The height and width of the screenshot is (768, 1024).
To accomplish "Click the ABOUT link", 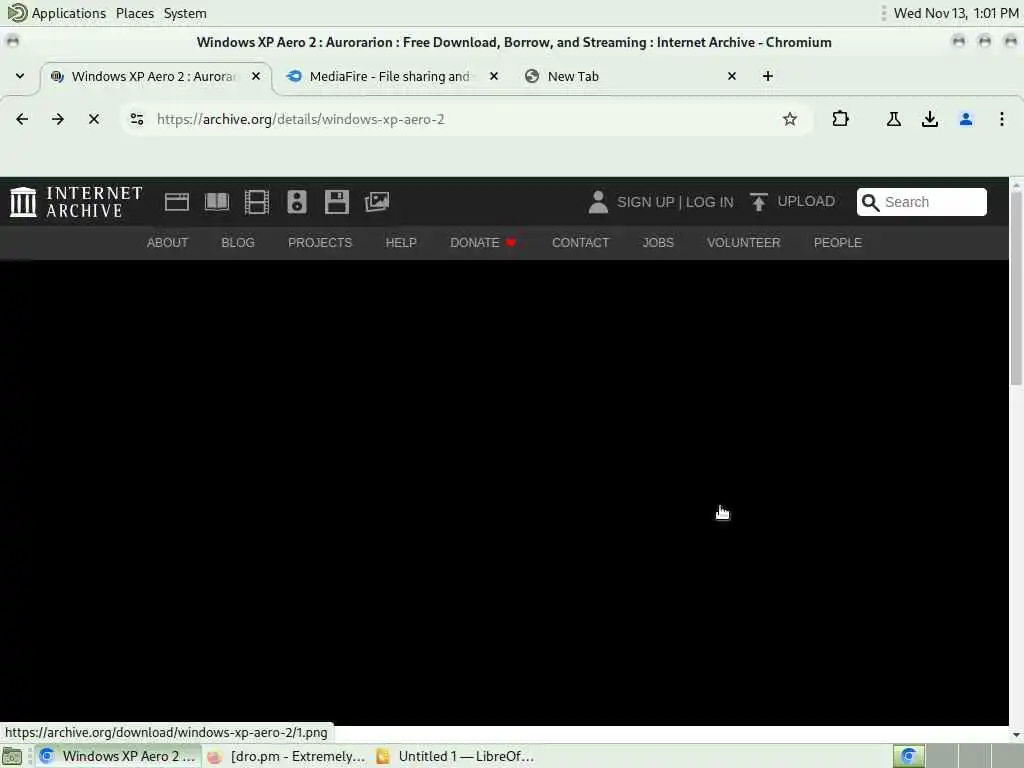I will [x=167, y=242].
